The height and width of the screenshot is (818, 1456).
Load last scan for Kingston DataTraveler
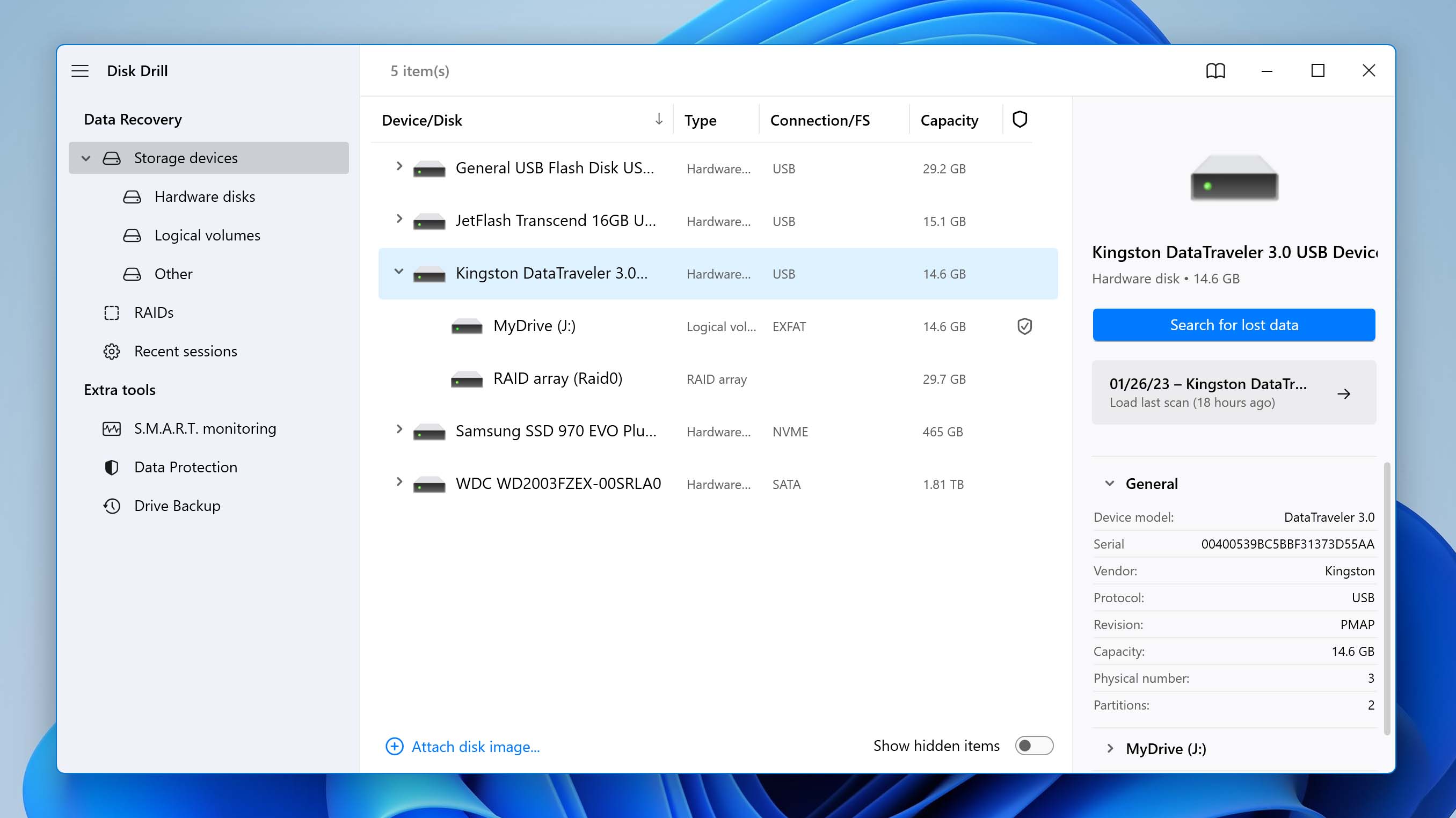click(1234, 392)
